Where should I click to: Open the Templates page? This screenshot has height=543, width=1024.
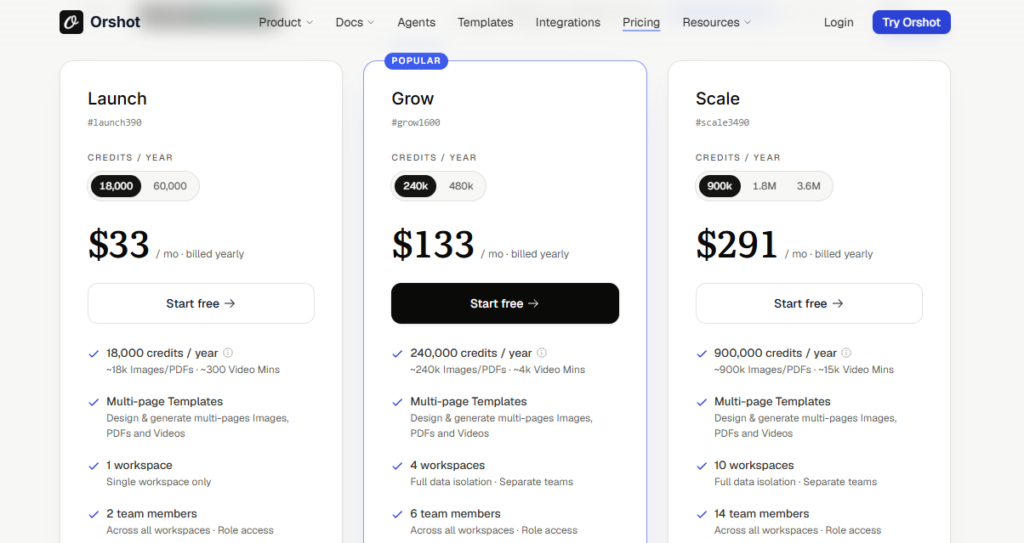[485, 22]
